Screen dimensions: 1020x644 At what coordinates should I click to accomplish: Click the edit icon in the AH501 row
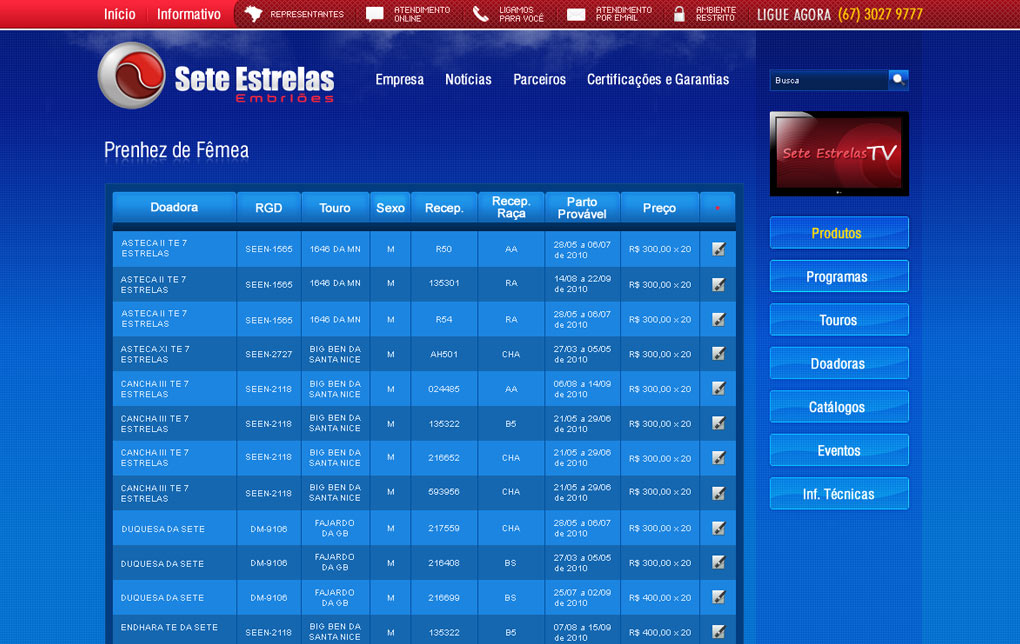tap(718, 354)
